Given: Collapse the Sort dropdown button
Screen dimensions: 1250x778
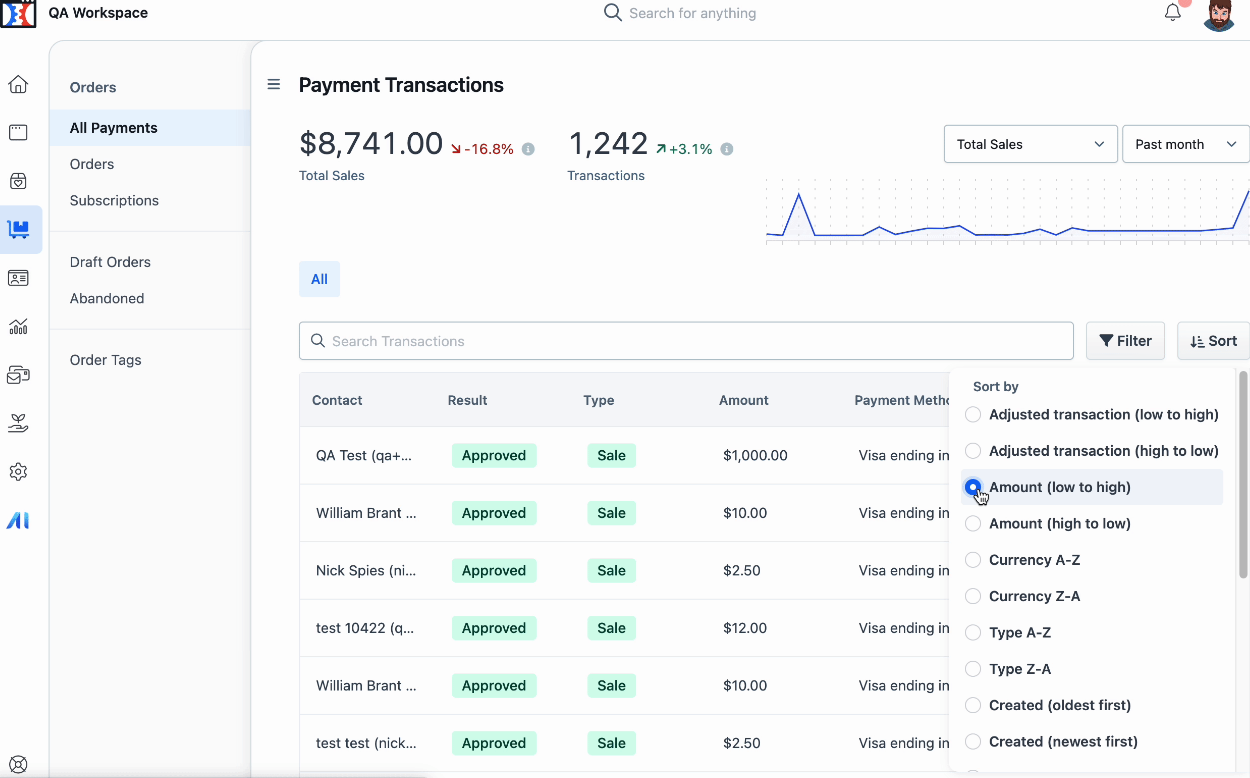Looking at the screenshot, I should (x=1213, y=341).
